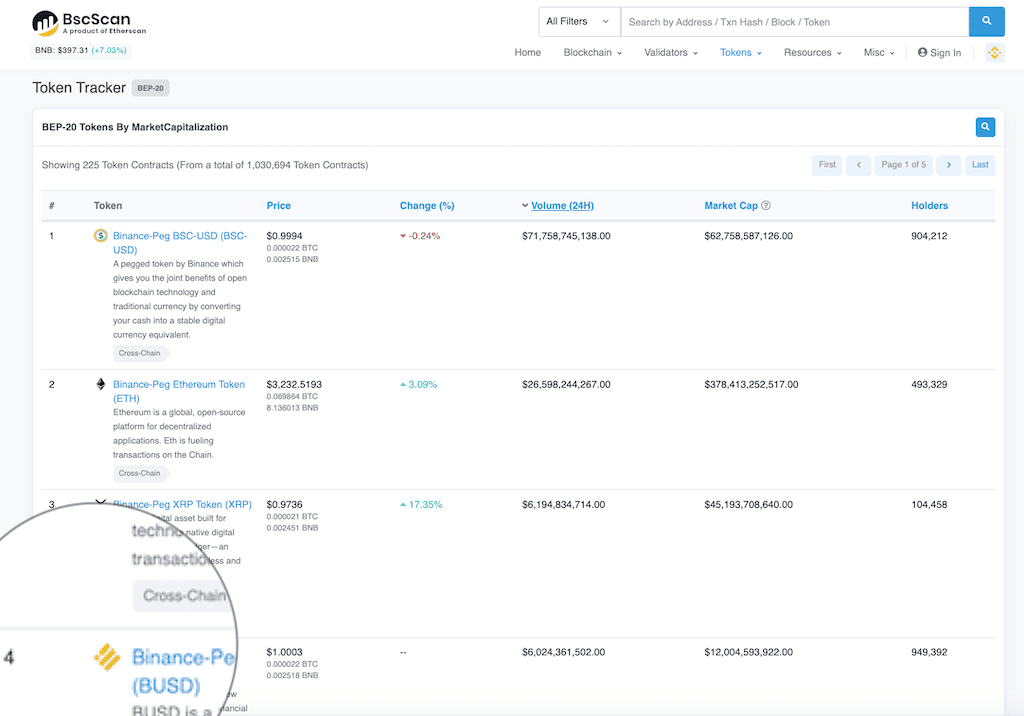The height and width of the screenshot is (716, 1024).
Task: Sort by Market Cap column header
Action: click(731, 205)
